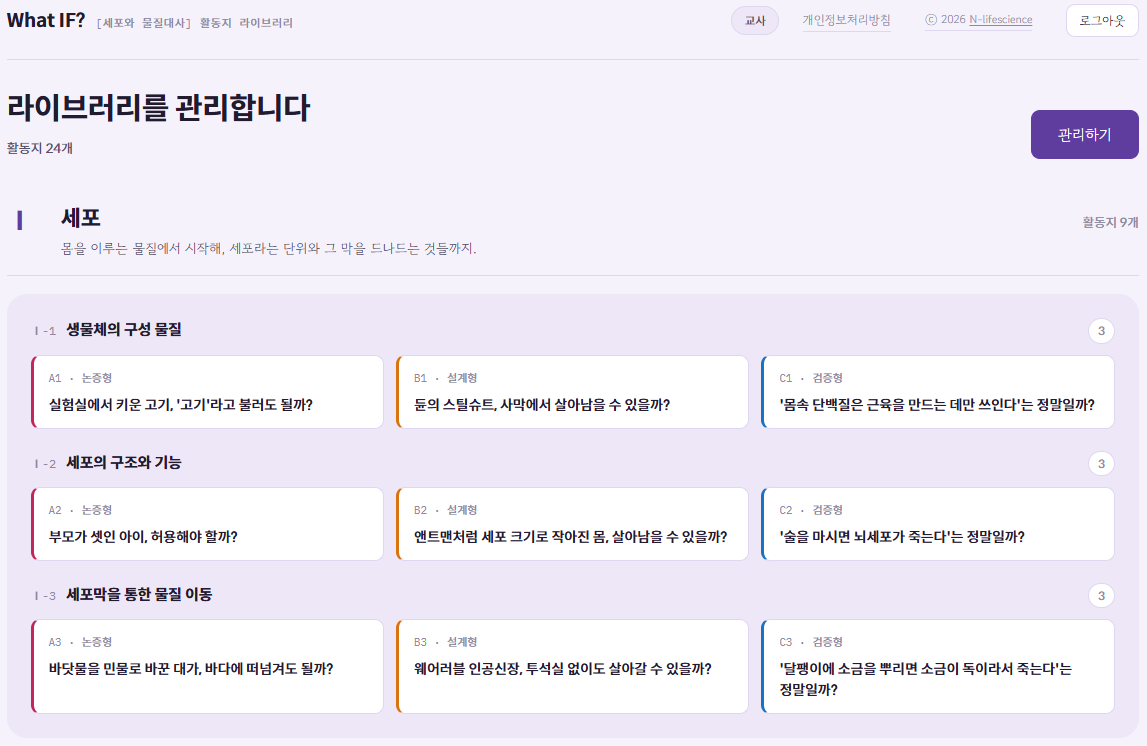Click the 교사 role badge
This screenshot has height=746, width=1147.
click(x=755, y=20)
